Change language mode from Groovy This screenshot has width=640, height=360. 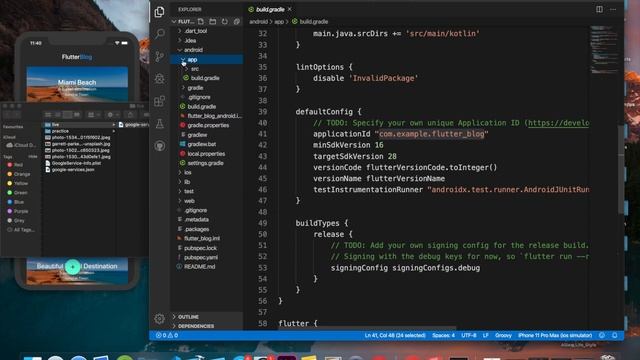coord(503,335)
